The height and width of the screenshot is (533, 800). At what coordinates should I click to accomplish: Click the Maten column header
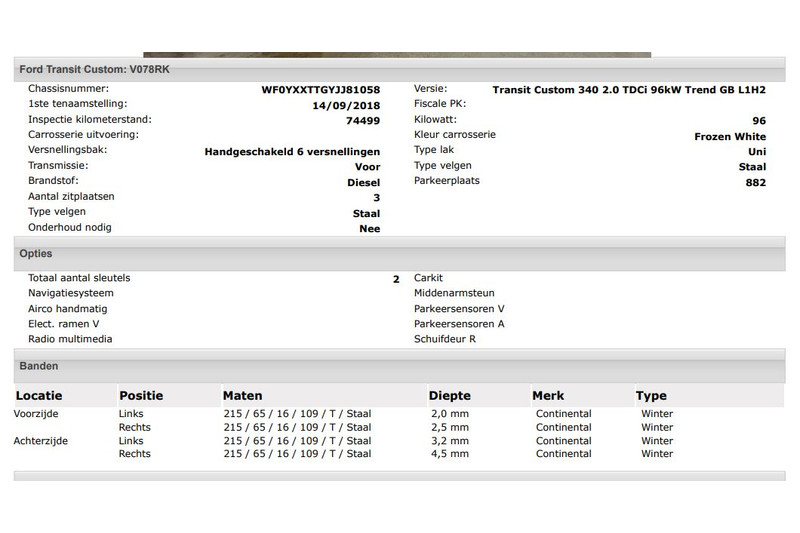tap(243, 396)
